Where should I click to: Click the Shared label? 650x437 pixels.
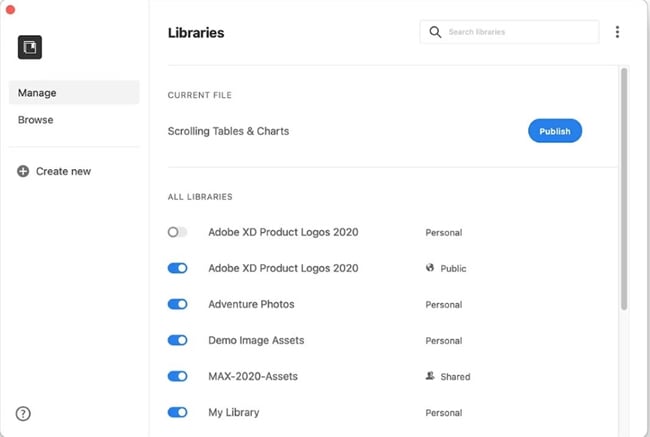455,377
